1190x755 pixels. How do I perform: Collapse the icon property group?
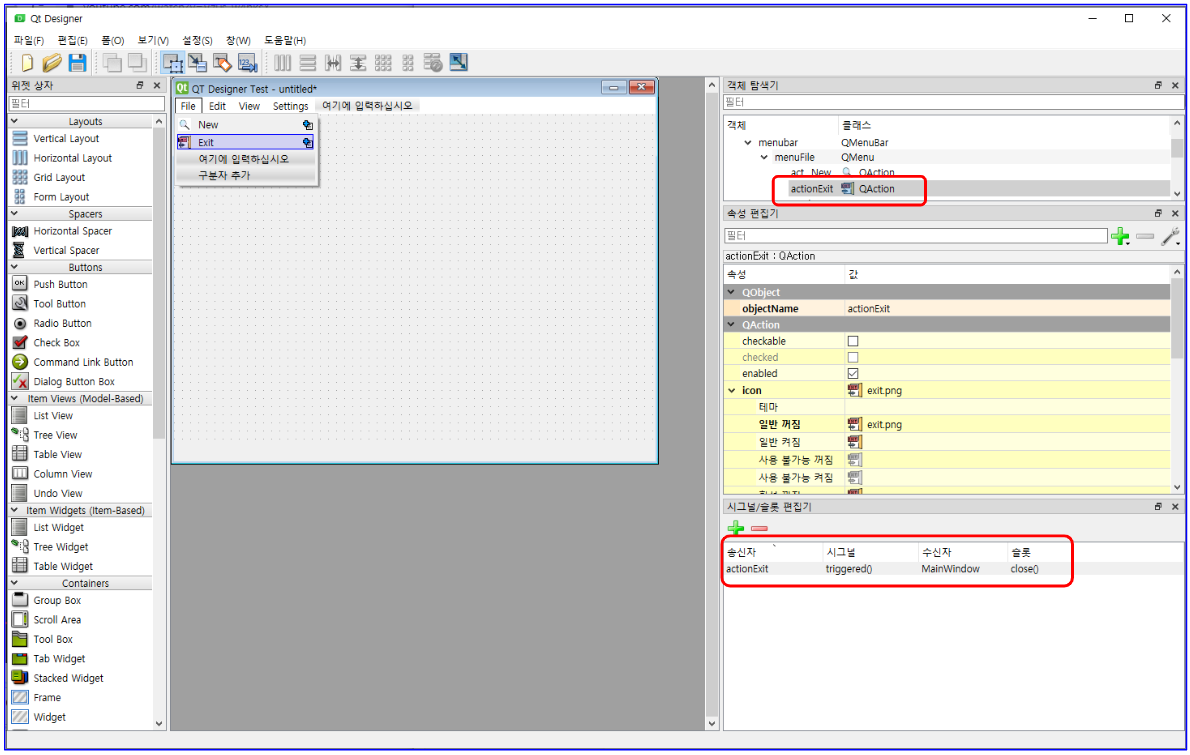[732, 391]
